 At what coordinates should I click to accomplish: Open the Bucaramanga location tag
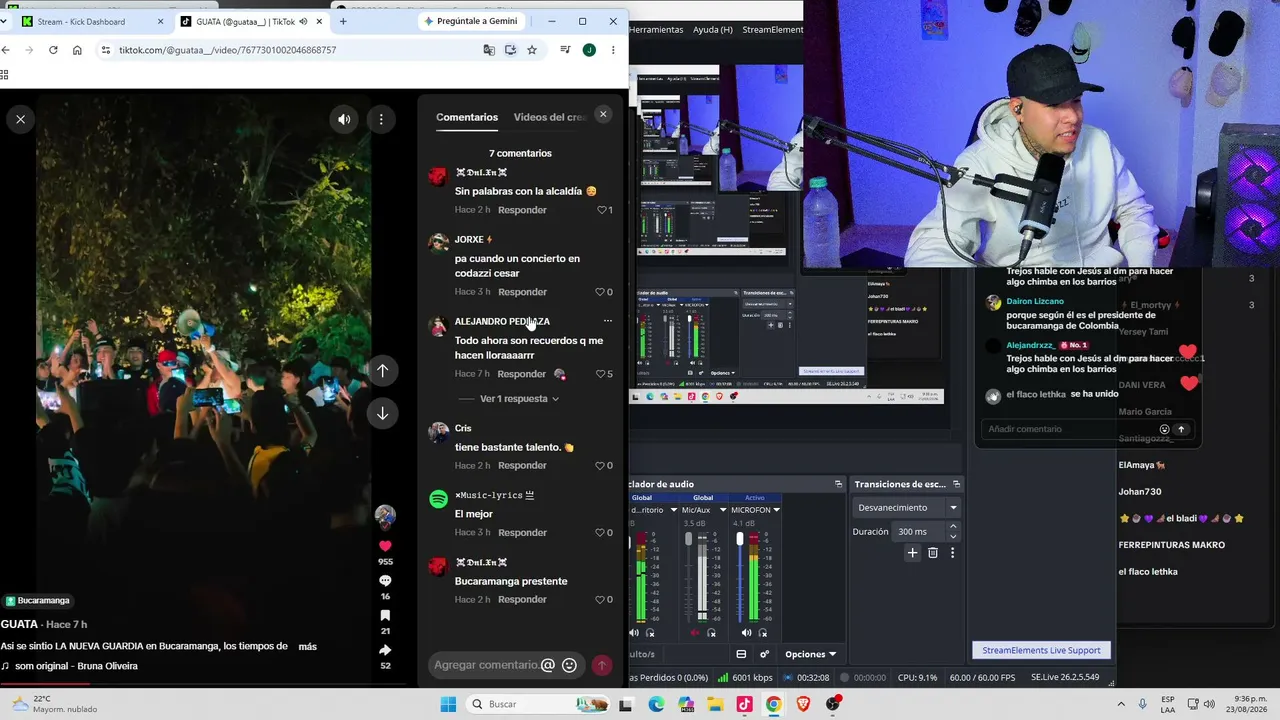(38, 601)
